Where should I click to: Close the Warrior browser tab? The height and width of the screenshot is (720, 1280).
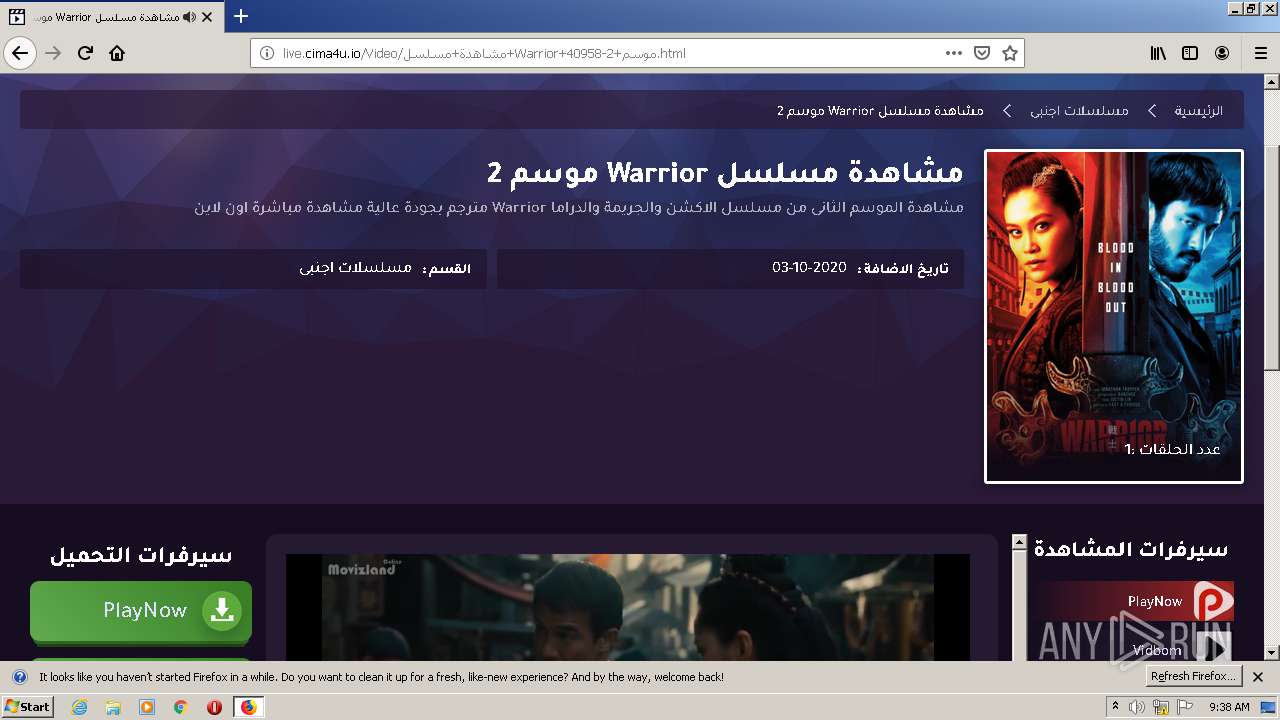click(207, 17)
